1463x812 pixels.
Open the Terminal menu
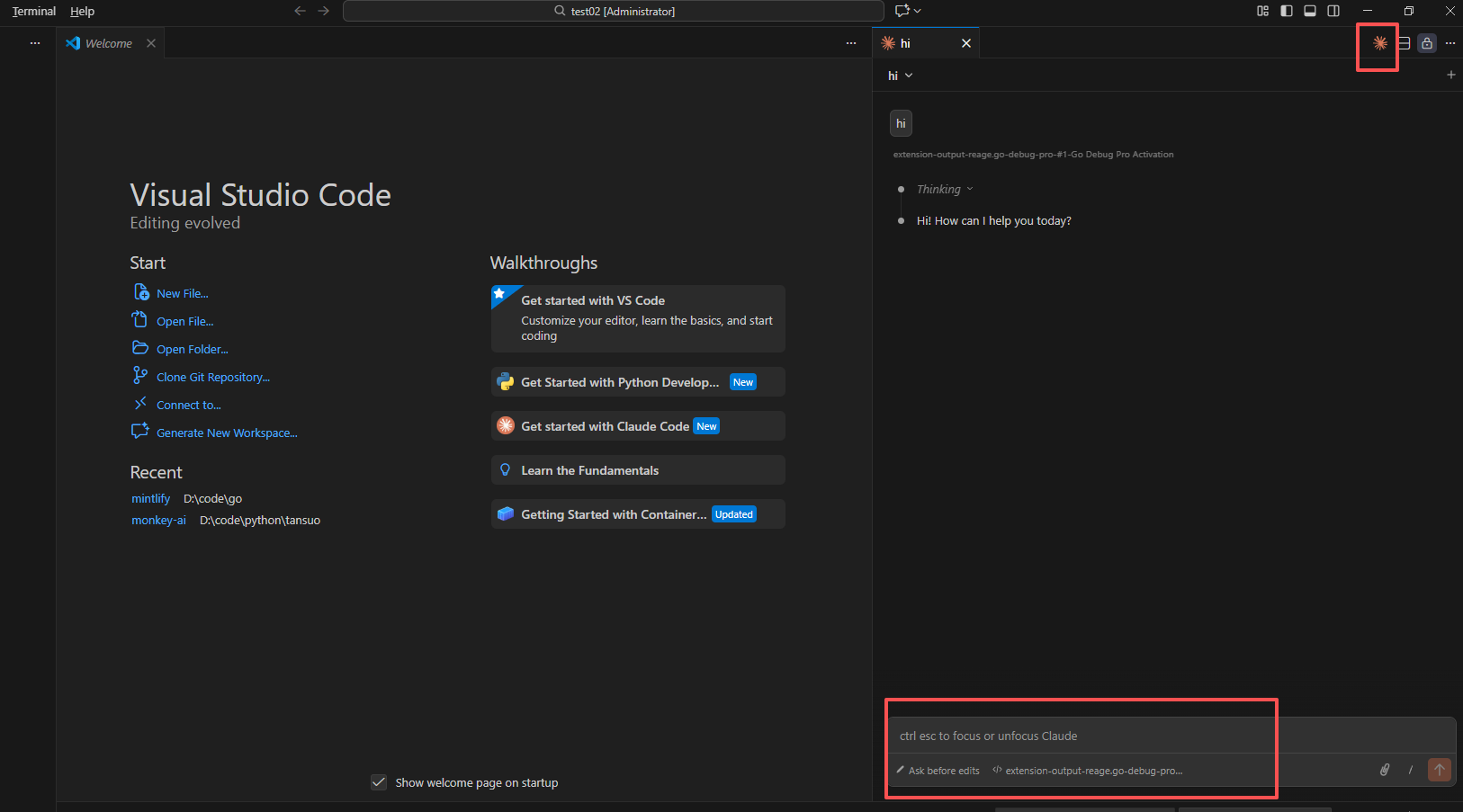33,11
